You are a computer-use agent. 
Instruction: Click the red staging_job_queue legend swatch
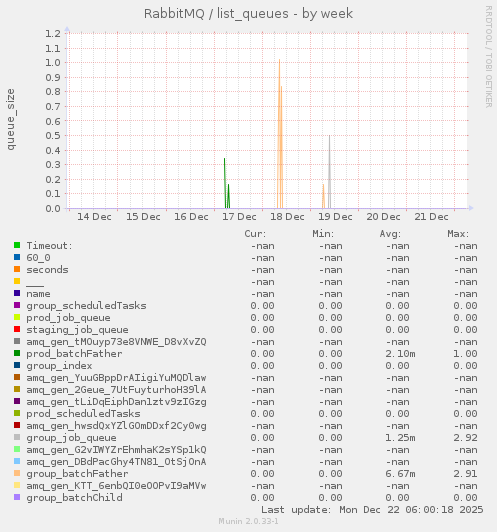point(17,329)
